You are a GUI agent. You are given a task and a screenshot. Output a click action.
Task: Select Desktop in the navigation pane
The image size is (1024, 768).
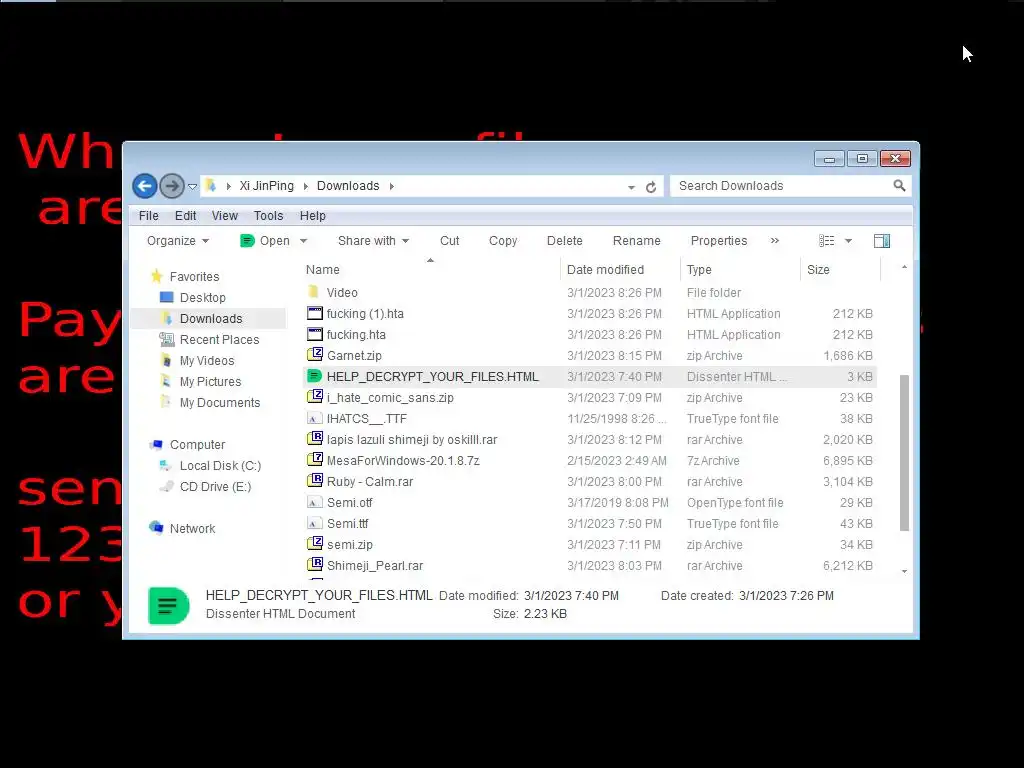coord(202,298)
